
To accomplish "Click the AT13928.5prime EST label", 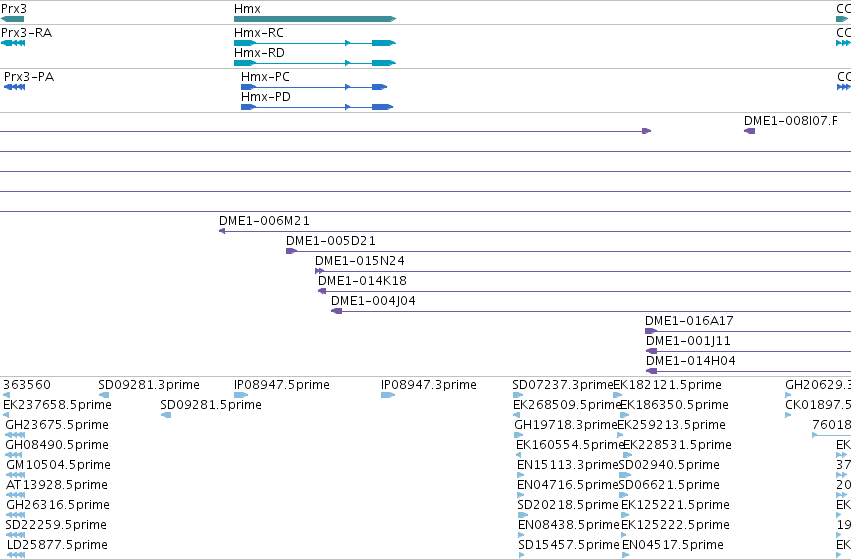I will click(x=57, y=486).
